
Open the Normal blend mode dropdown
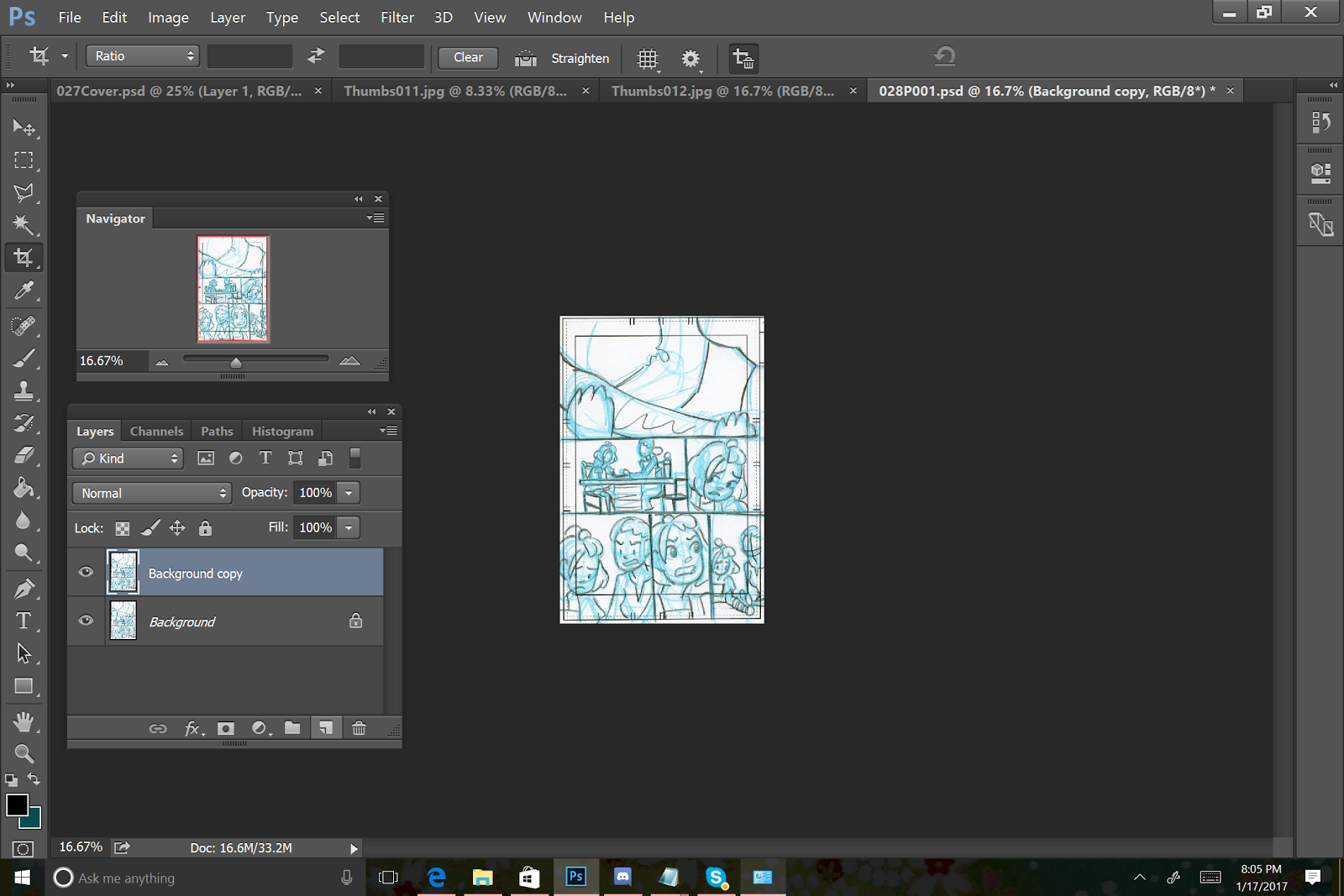[152, 493]
